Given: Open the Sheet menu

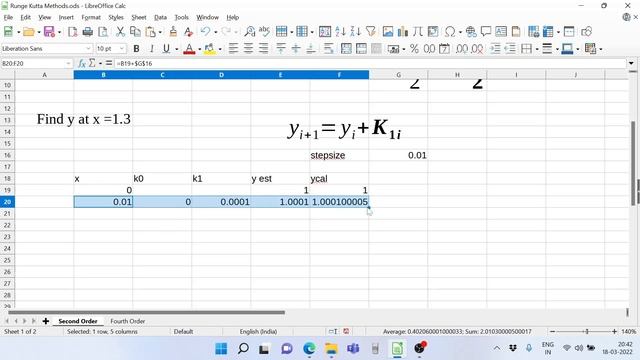Looking at the screenshot, I should tap(139, 17).
